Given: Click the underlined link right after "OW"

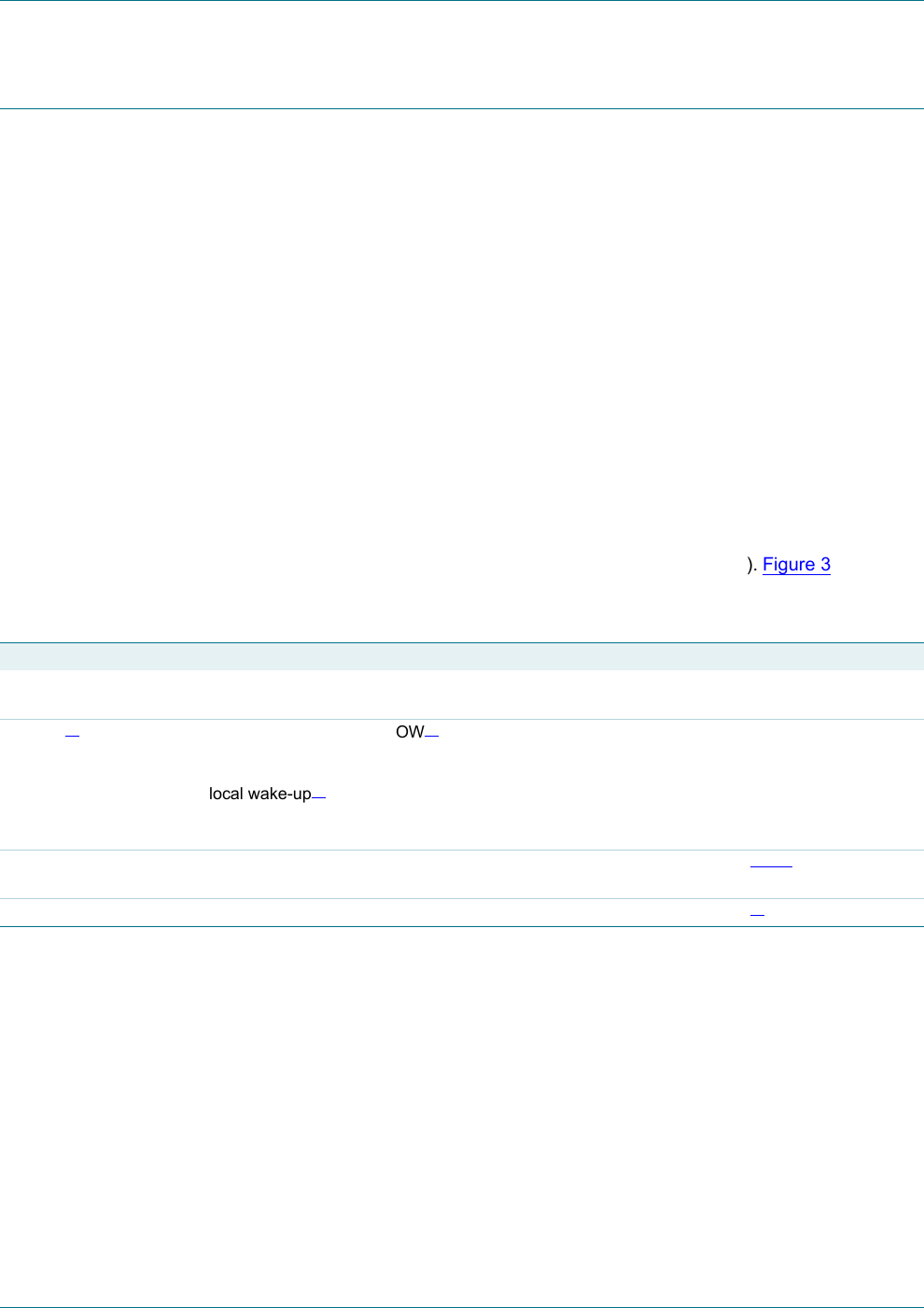Looking at the screenshot, I should pos(431,736).
